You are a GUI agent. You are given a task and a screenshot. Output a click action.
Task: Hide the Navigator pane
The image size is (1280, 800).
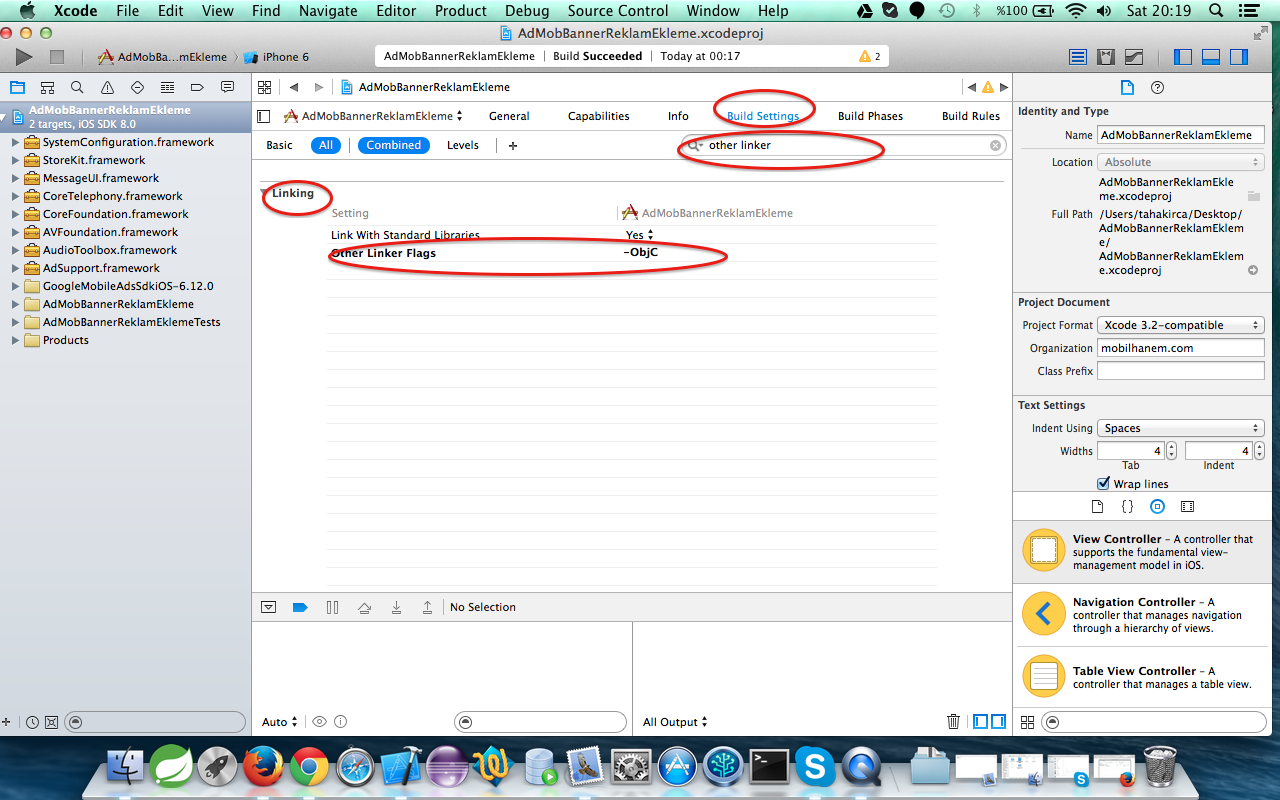coord(1183,57)
